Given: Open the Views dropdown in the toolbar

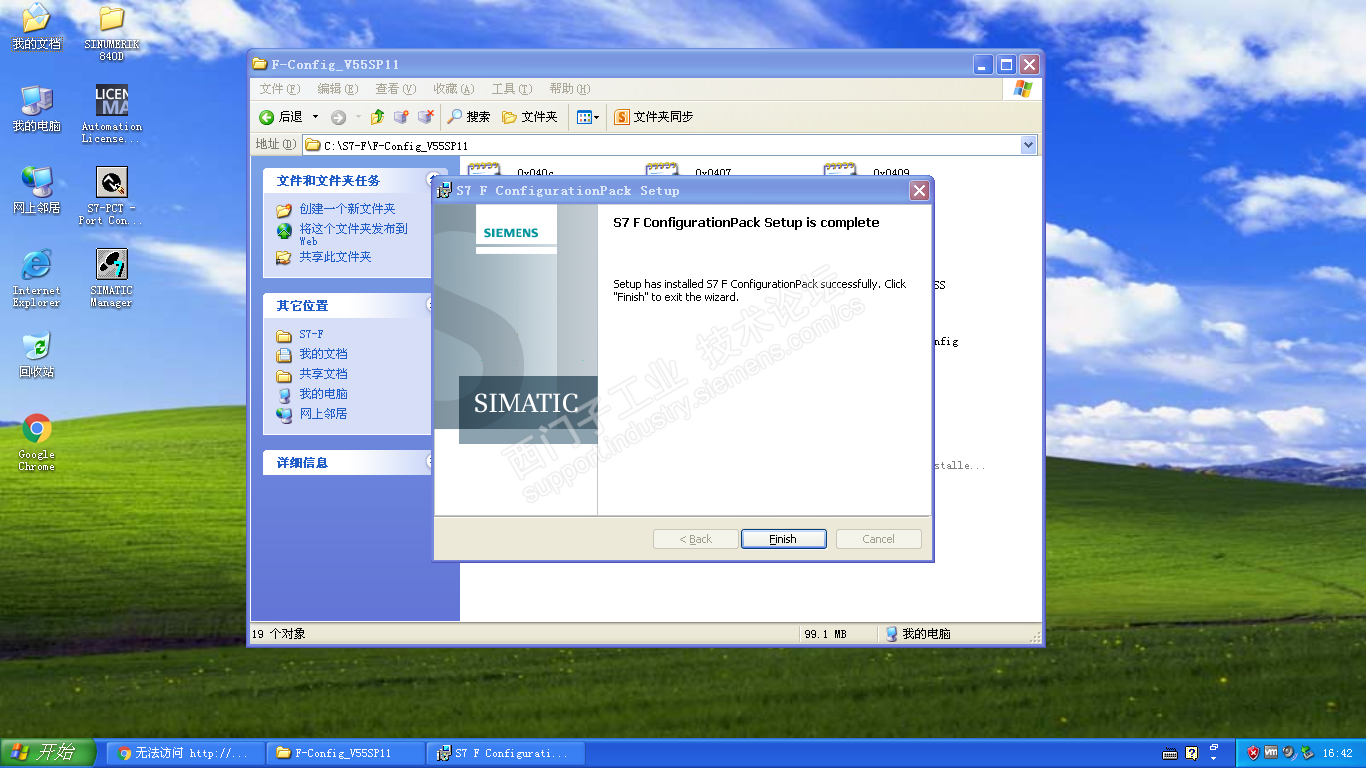Looking at the screenshot, I should [588, 117].
